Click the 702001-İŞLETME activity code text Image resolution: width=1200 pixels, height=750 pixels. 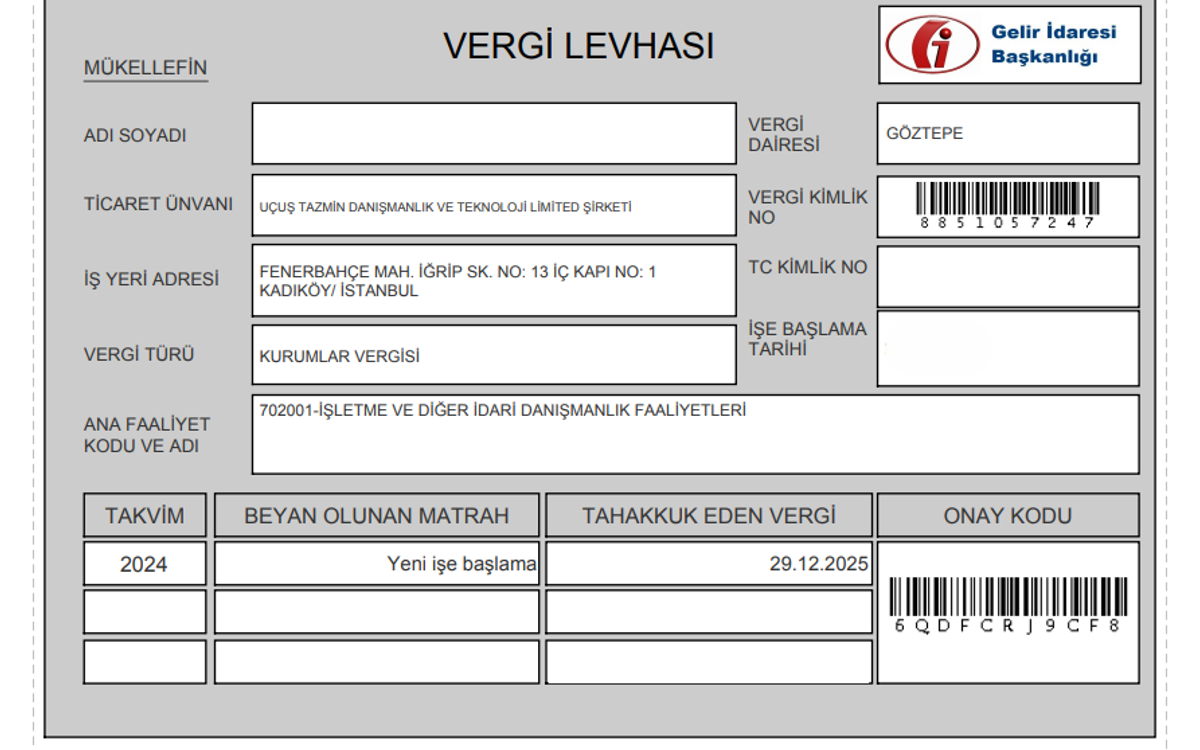503,409
